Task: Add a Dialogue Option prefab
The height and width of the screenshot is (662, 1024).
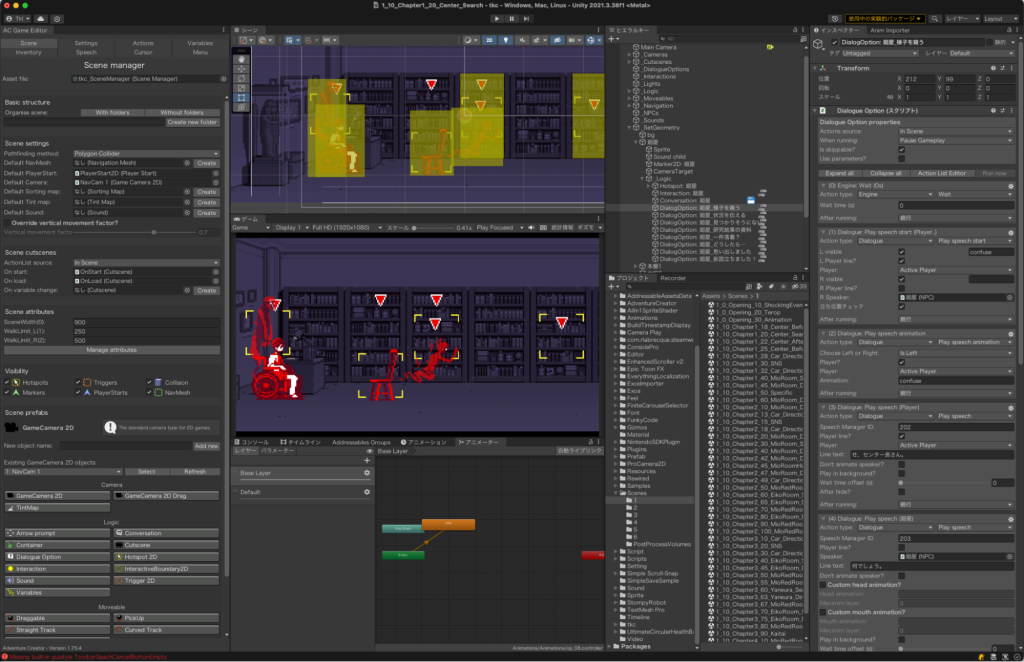Action: (x=58, y=557)
